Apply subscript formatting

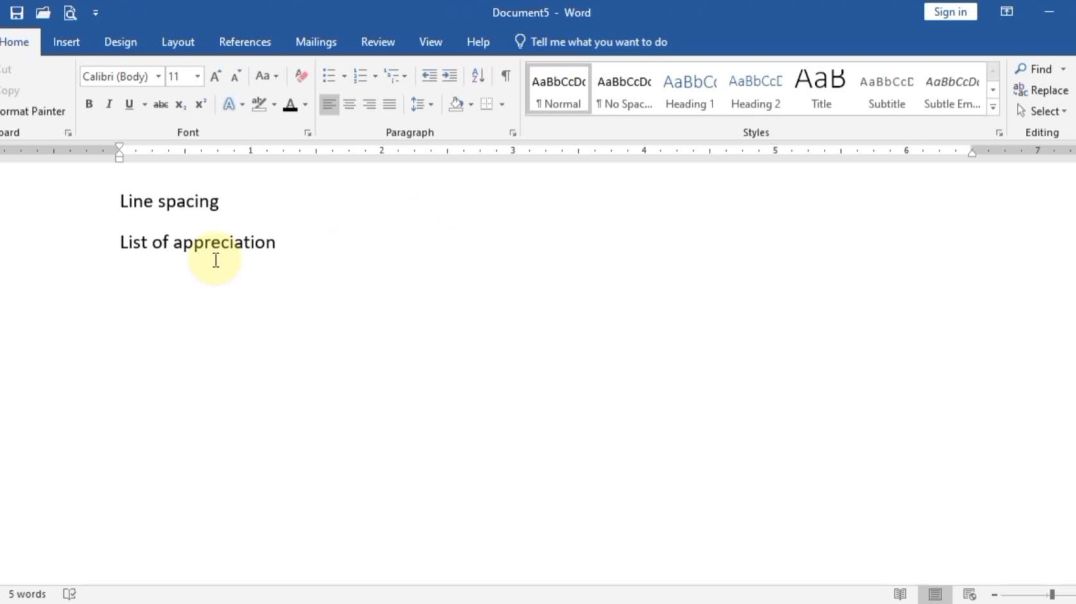[x=181, y=104]
